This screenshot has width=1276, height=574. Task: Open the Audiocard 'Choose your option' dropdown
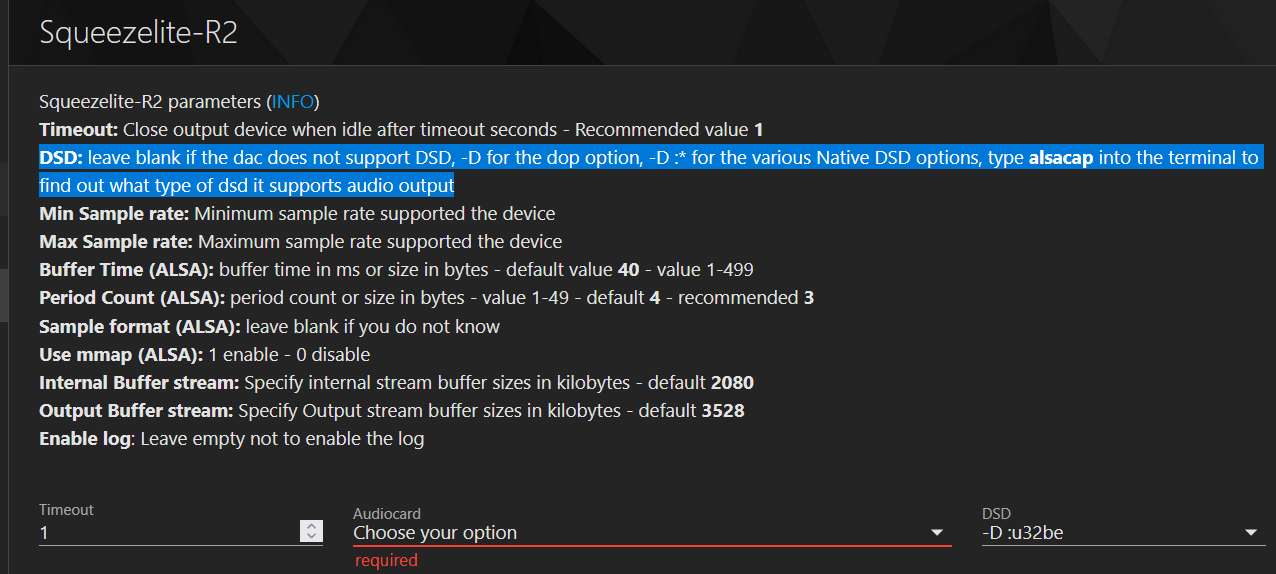point(638,533)
